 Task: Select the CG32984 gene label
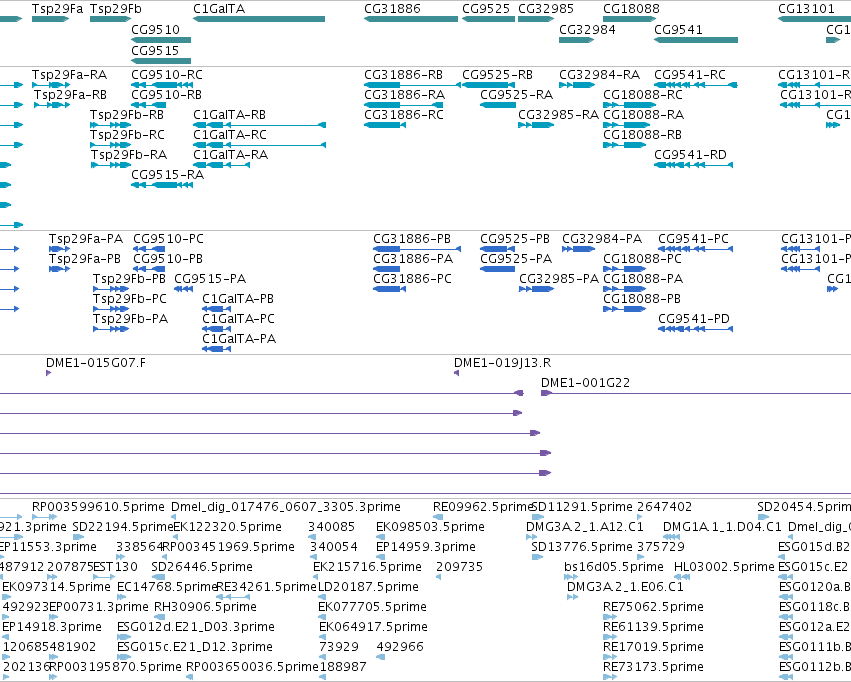(x=587, y=30)
